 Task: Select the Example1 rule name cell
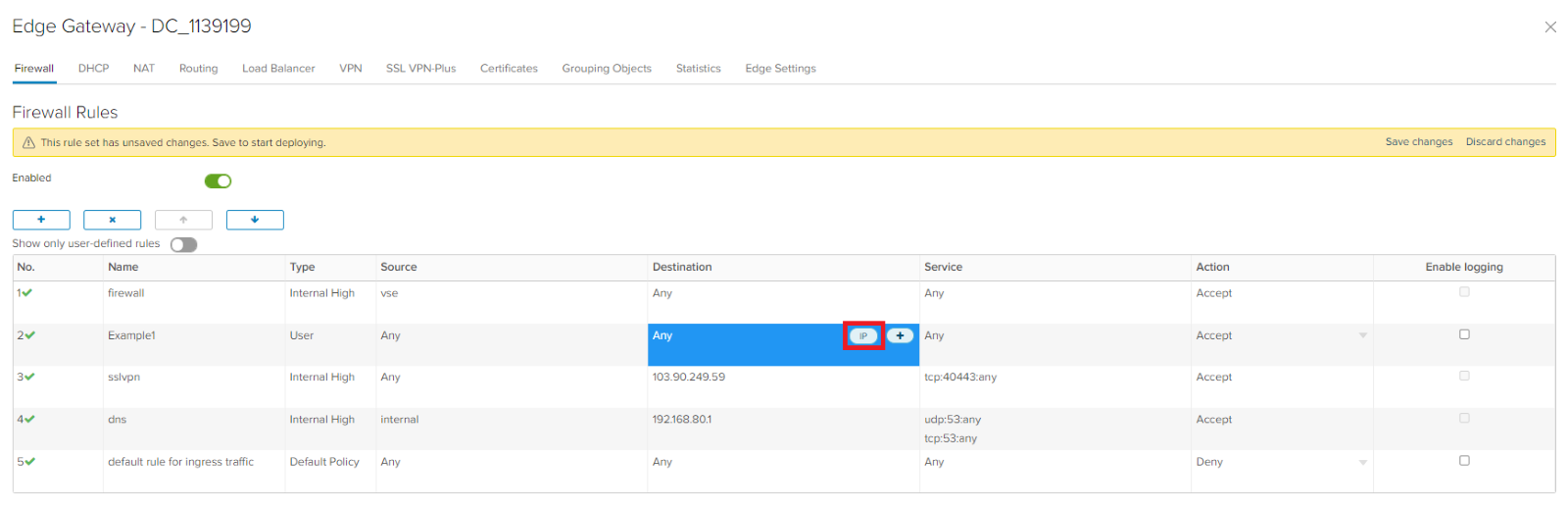coord(131,335)
